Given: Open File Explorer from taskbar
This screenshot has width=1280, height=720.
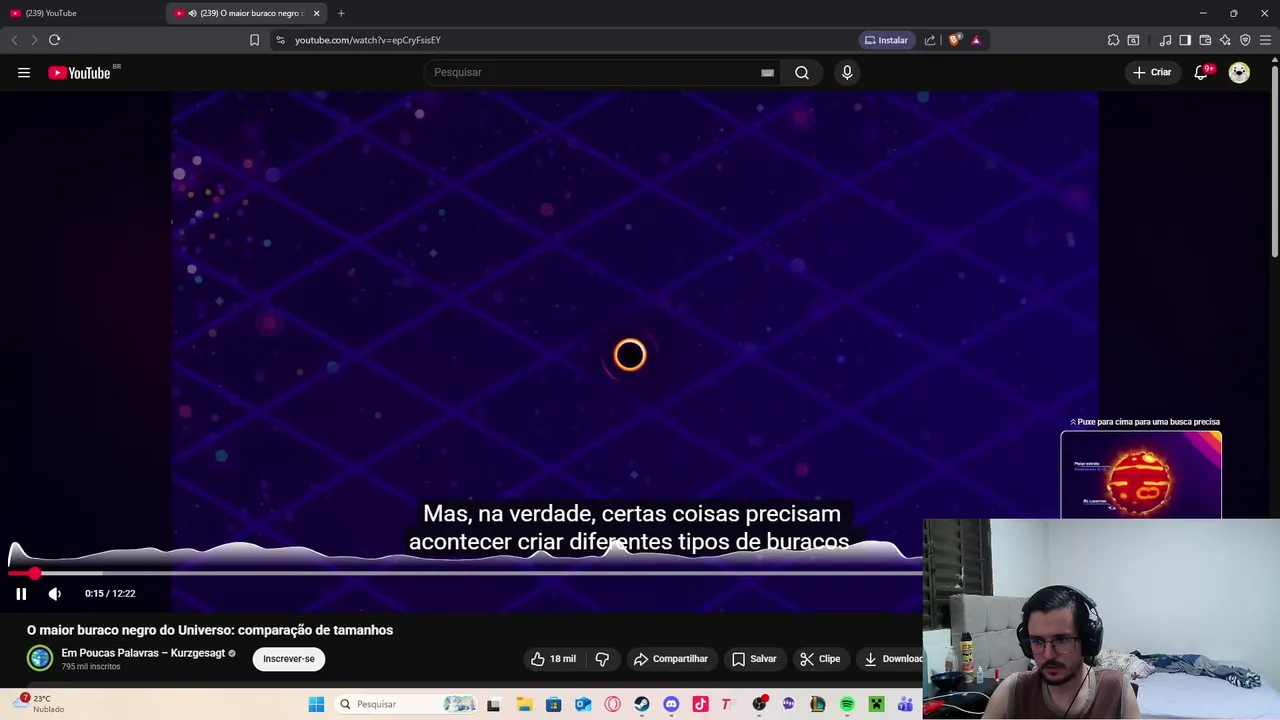Looking at the screenshot, I should pos(524,704).
